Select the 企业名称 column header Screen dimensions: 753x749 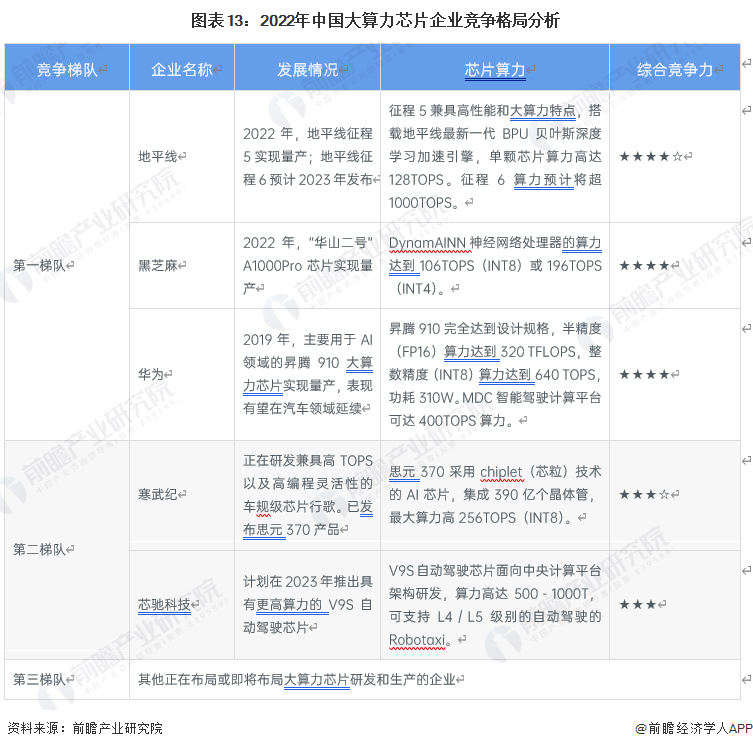tap(182, 70)
